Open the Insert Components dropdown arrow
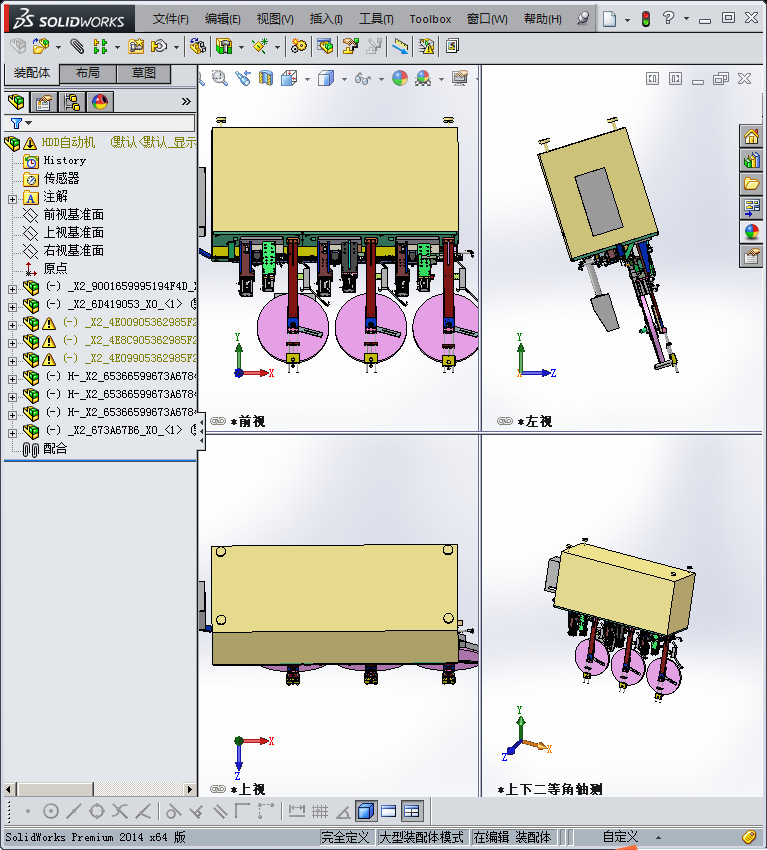767x850 pixels. (58, 48)
